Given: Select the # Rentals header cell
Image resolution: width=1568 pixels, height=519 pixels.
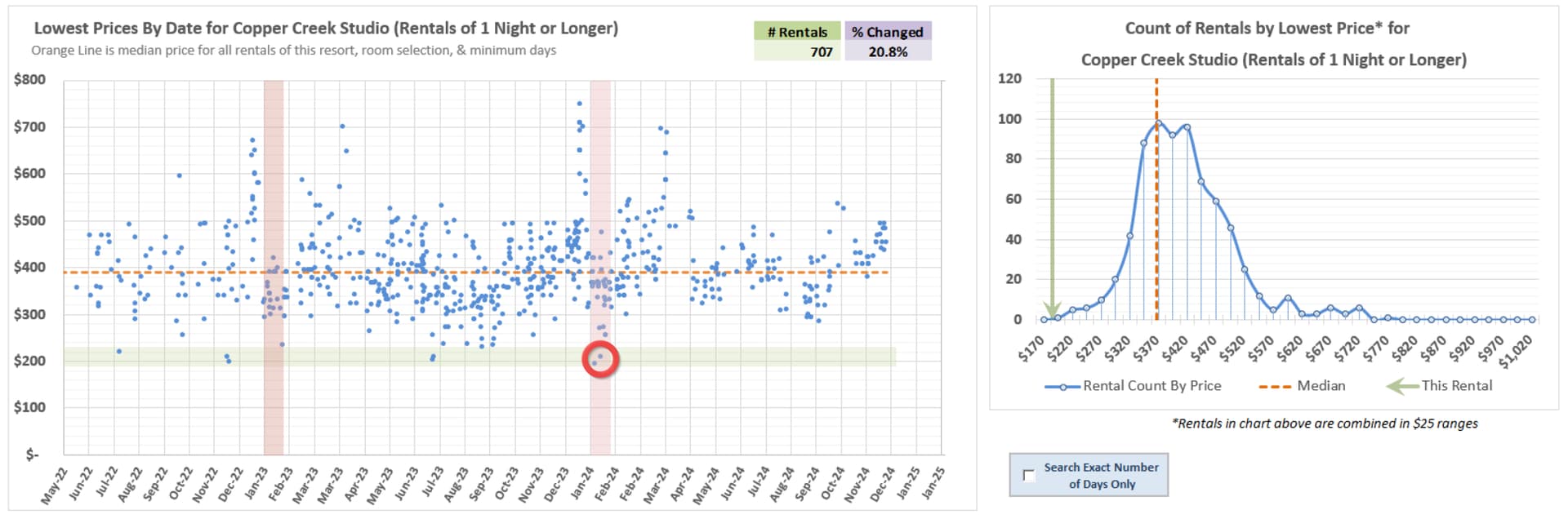Looking at the screenshot, I should click(796, 32).
